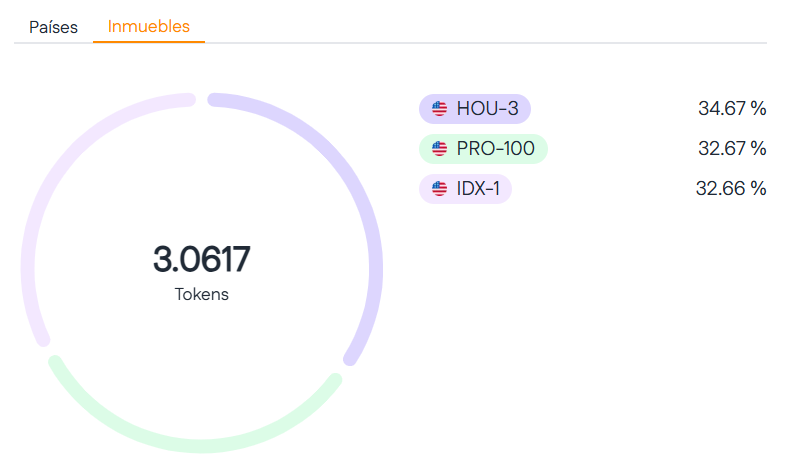Switch to the Países tab
The height and width of the screenshot is (473, 791).
(54, 27)
